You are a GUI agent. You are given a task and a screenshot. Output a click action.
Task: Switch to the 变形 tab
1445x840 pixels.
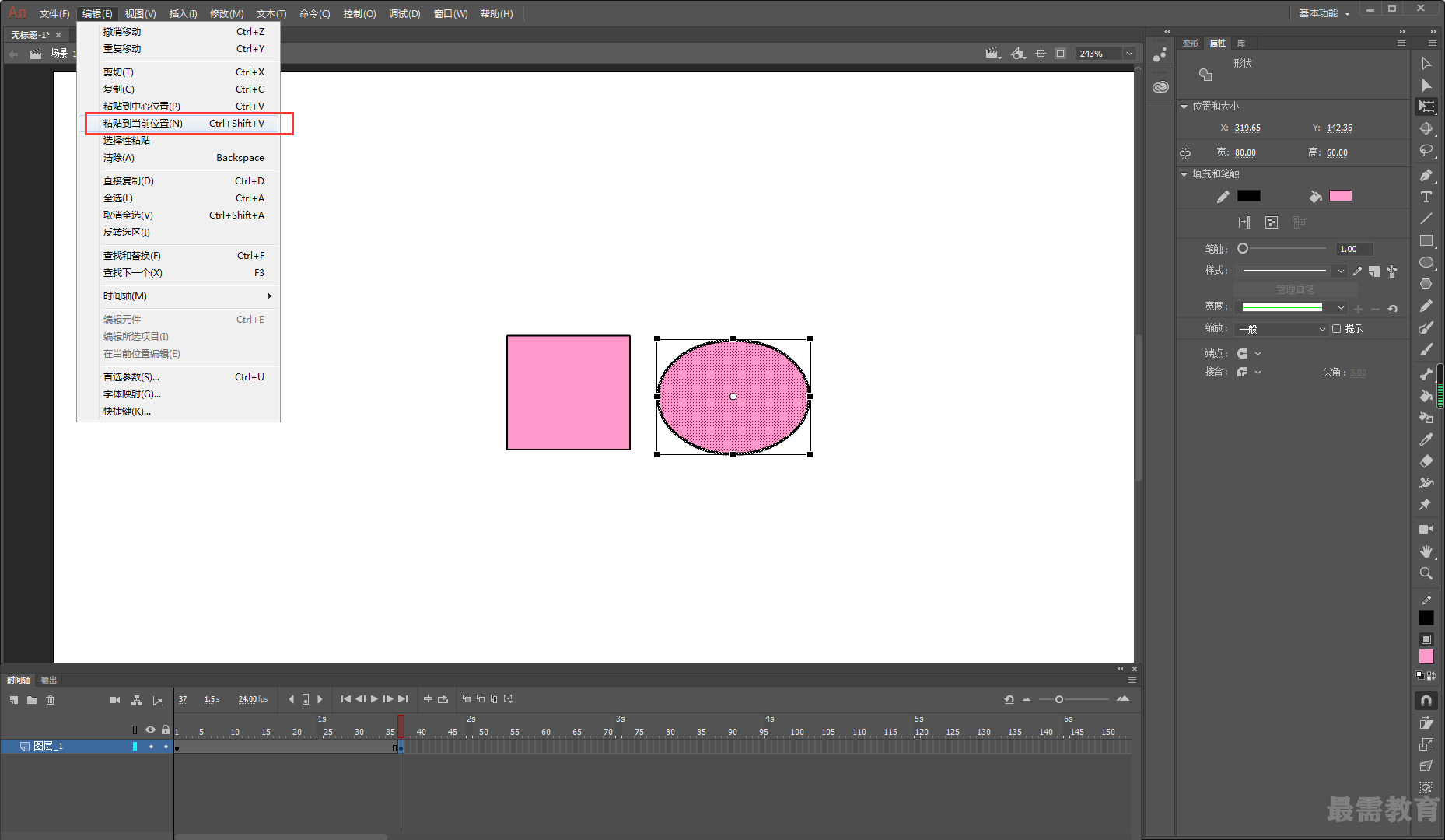pyautogui.click(x=1191, y=44)
